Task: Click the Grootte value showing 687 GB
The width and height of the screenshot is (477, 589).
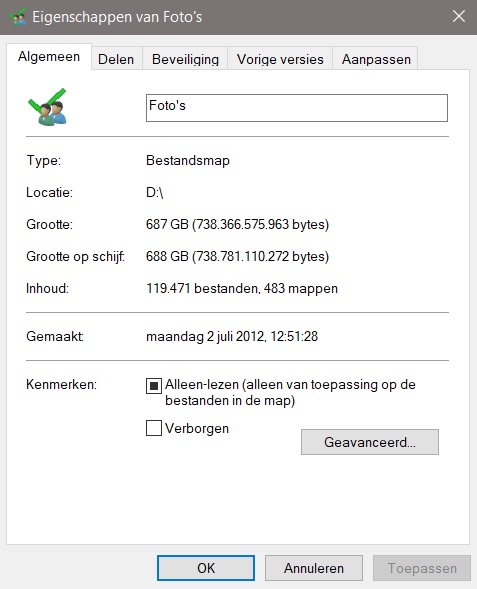Action: coord(237,225)
